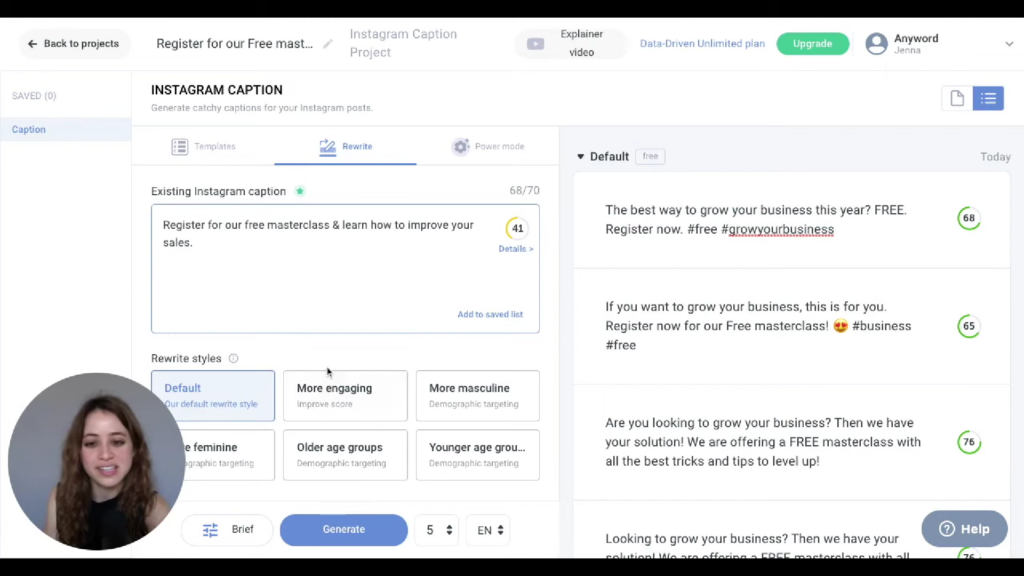Select the list view icon
This screenshot has height=576, width=1024.
[x=988, y=98]
